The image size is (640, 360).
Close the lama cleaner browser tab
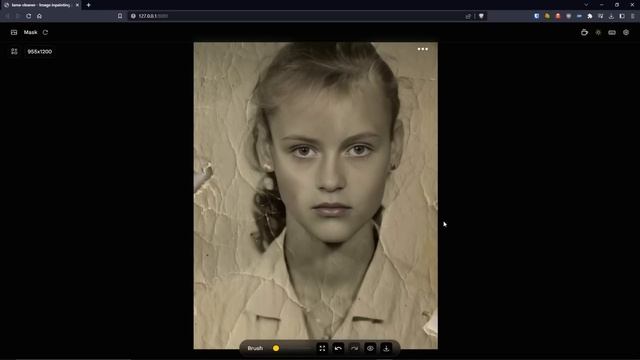(x=77, y=5)
